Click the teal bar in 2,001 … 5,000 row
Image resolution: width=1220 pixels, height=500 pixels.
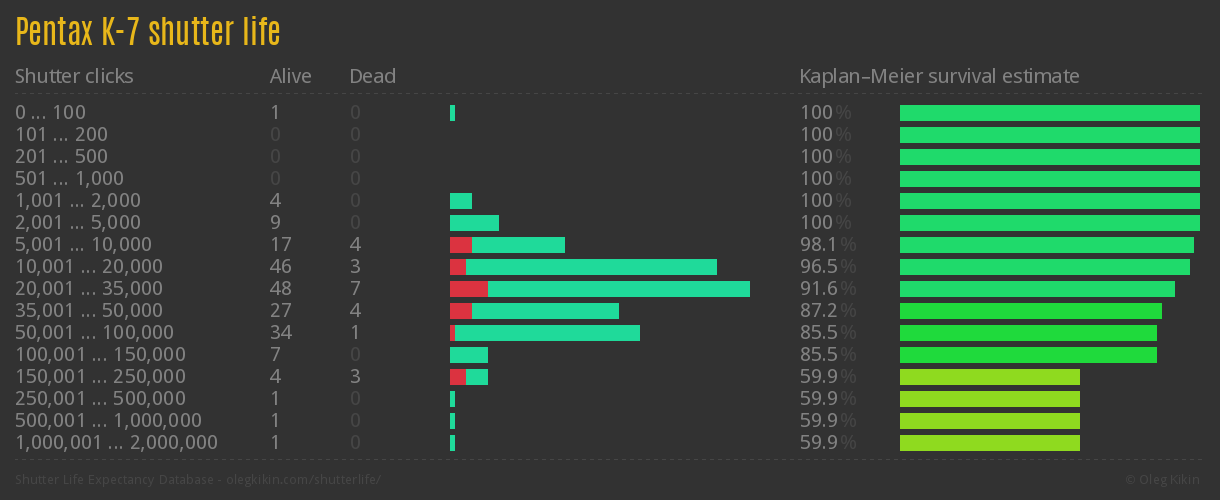click(474, 223)
